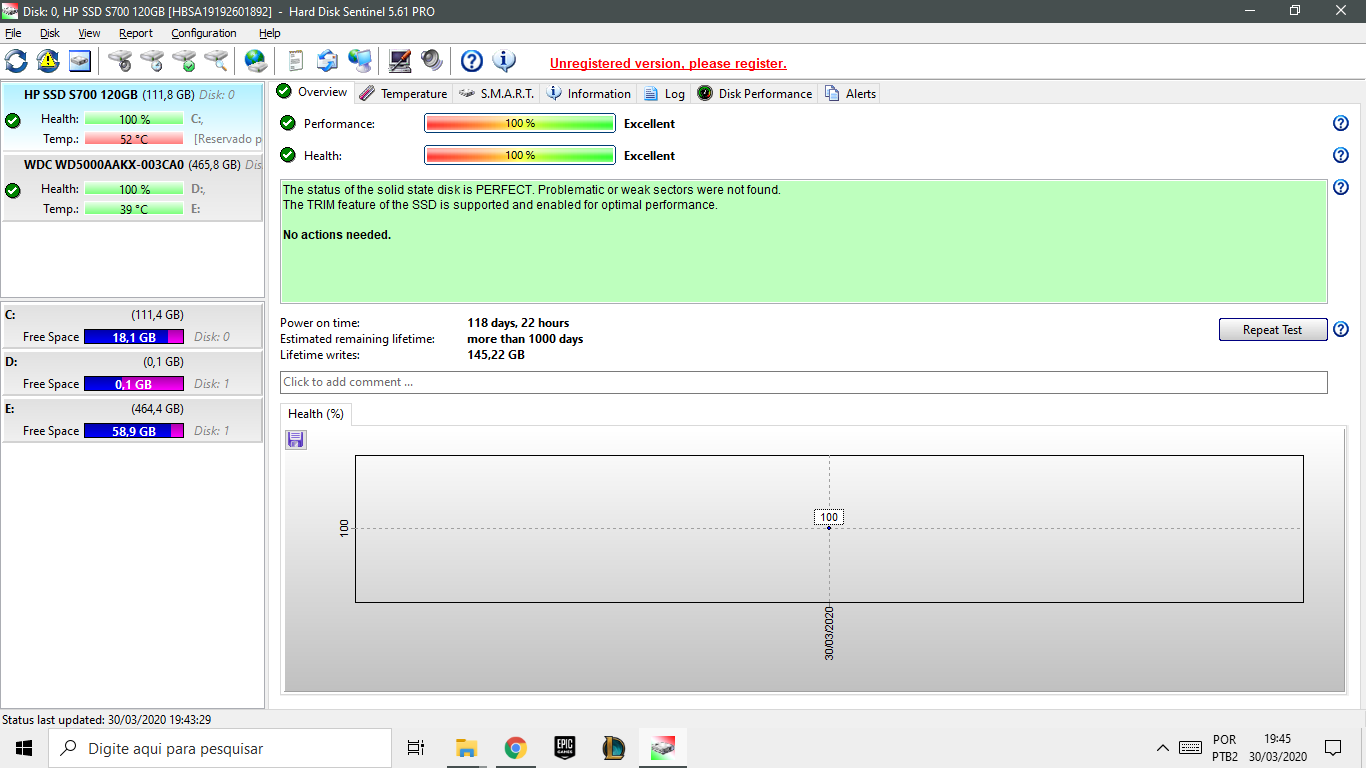Select the HP SSD S700 120GB disk entry
The height and width of the screenshot is (768, 1366).
[132, 115]
